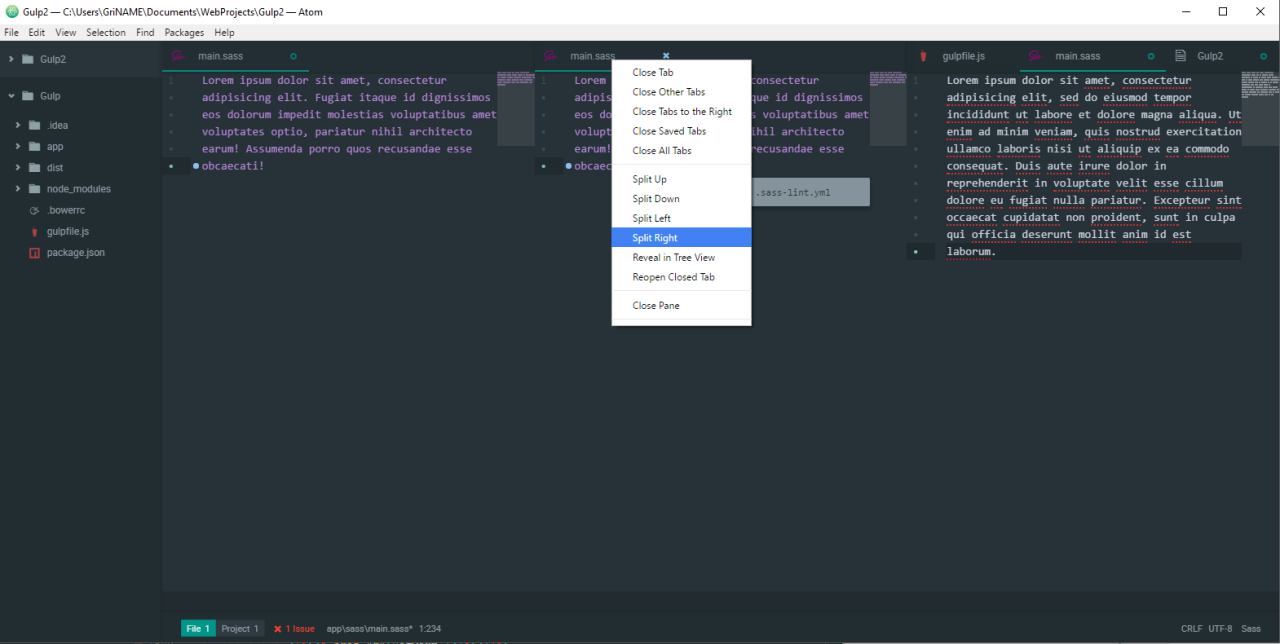Open the Help menu
Viewport: 1280px width, 644px height.
click(x=224, y=33)
